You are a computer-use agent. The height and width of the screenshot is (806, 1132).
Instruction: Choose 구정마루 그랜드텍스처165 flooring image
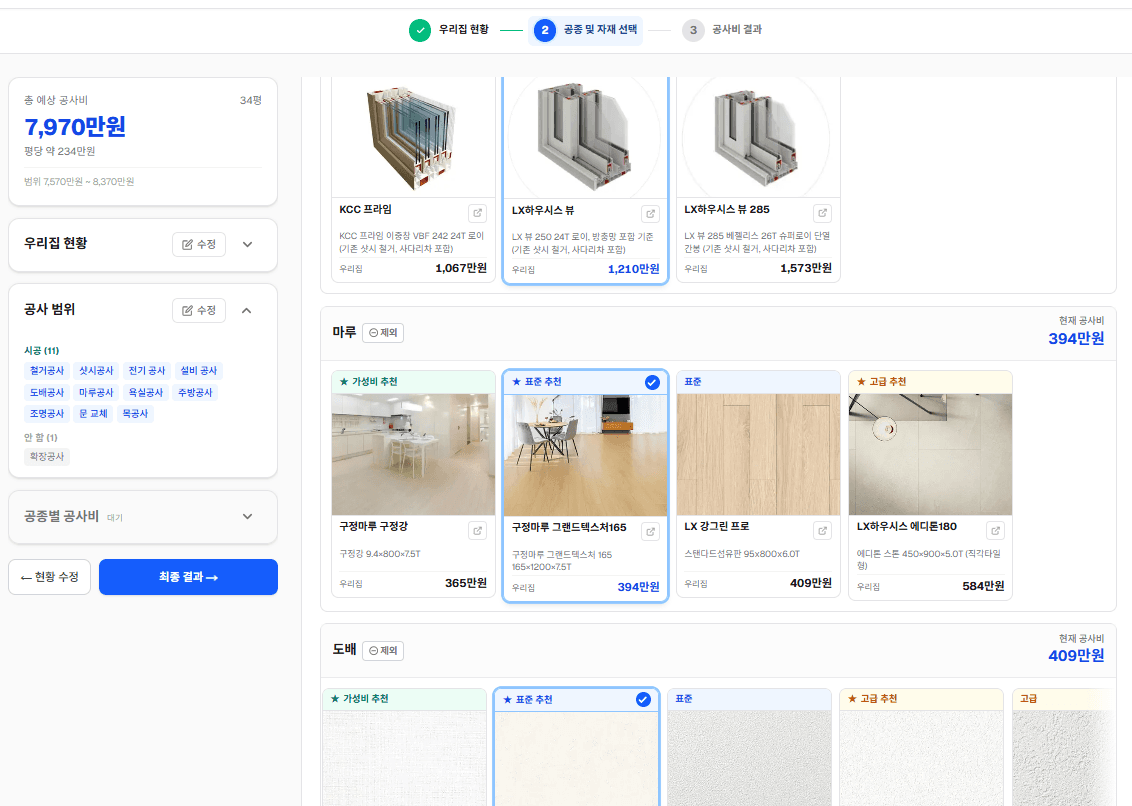point(585,455)
